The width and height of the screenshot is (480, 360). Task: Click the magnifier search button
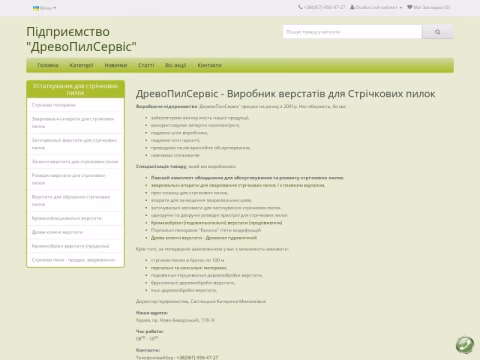click(437, 32)
